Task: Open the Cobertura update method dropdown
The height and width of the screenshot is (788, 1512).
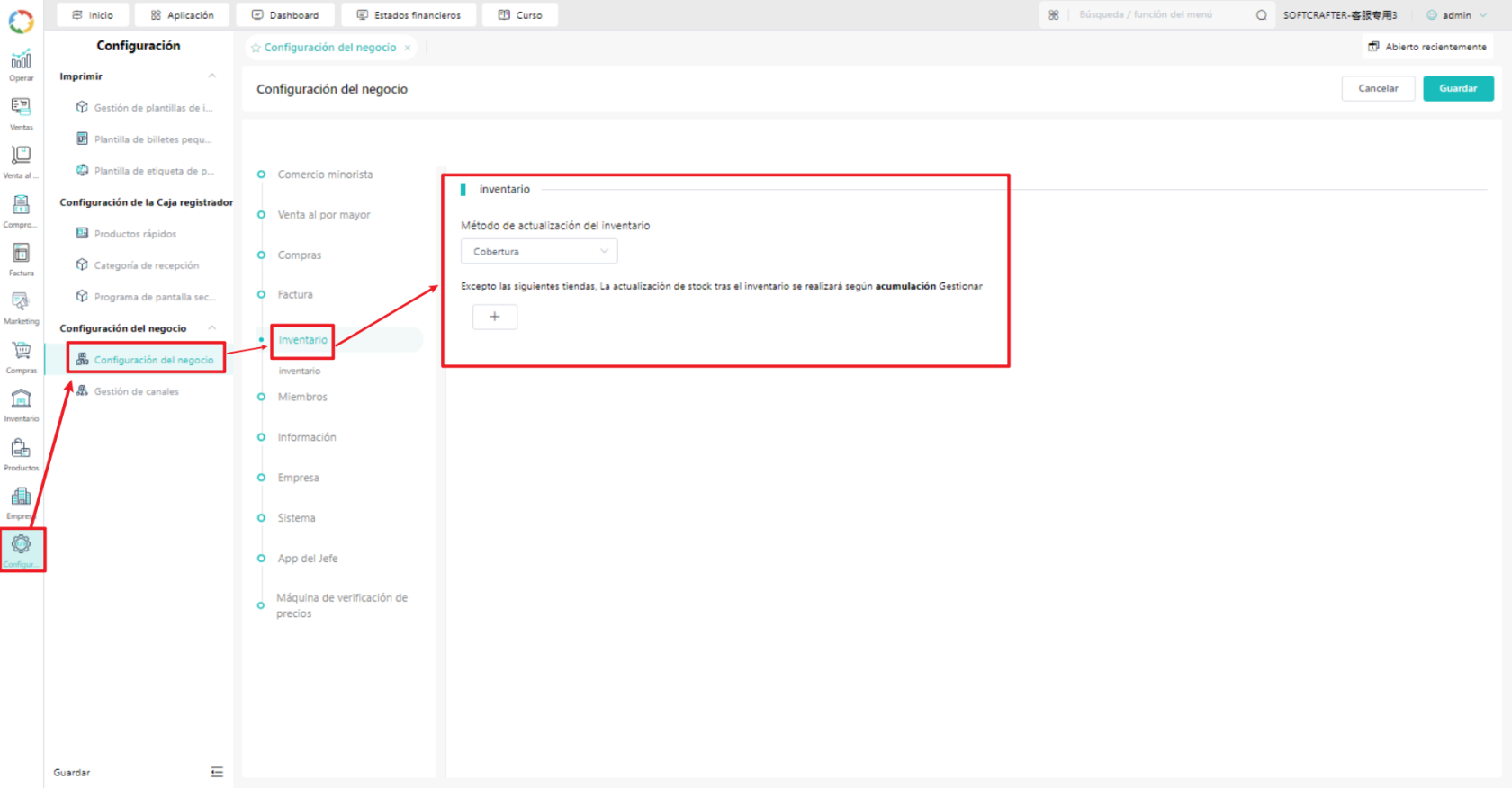Action: (x=539, y=252)
